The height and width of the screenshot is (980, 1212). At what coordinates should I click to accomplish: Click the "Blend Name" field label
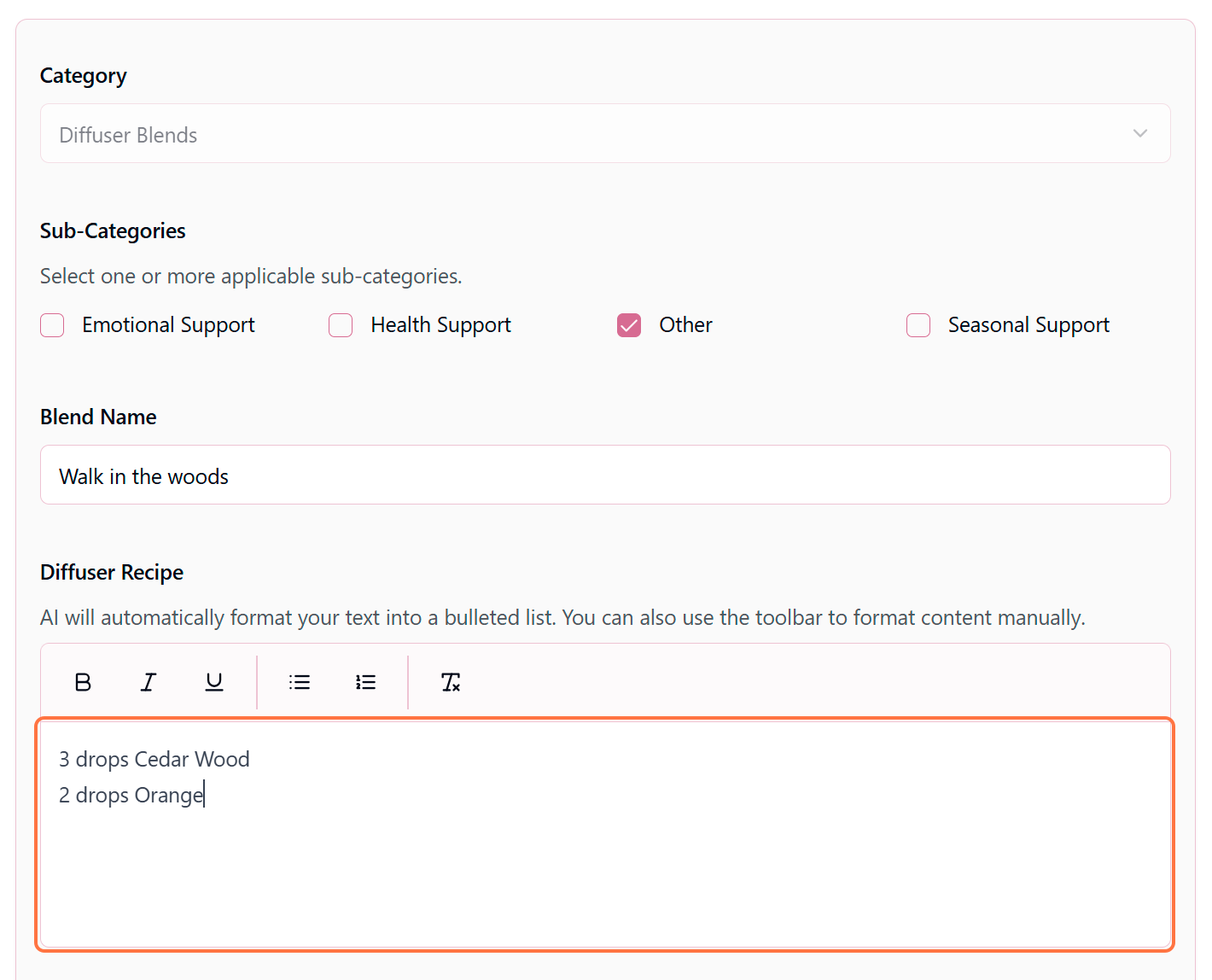pyautogui.click(x=98, y=417)
